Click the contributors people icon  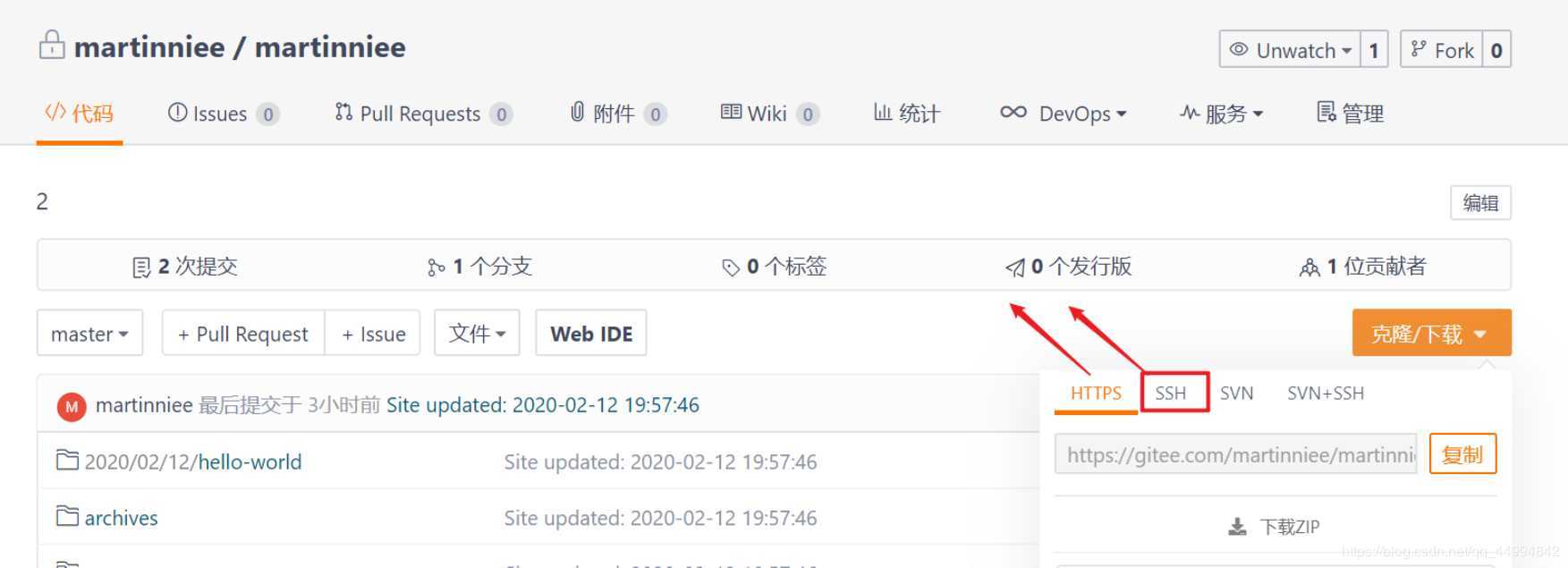coord(1309,267)
